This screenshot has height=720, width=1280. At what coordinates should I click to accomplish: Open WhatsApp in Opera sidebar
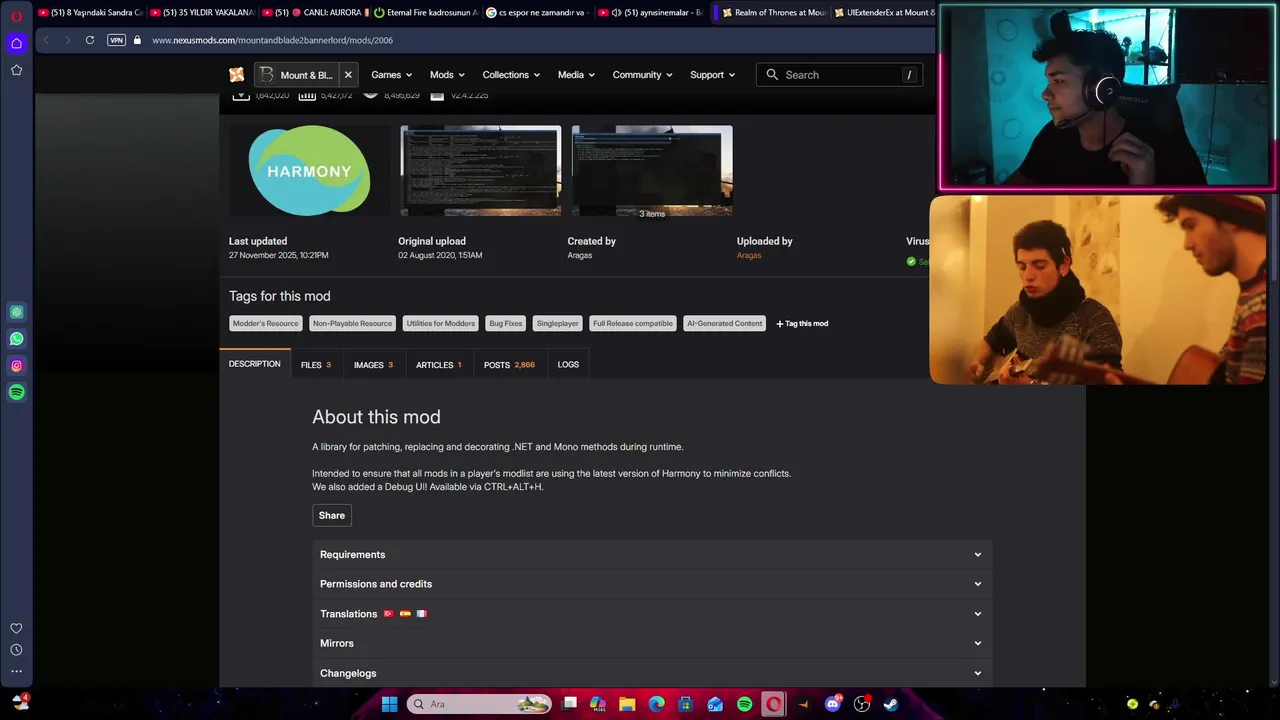pyautogui.click(x=16, y=339)
